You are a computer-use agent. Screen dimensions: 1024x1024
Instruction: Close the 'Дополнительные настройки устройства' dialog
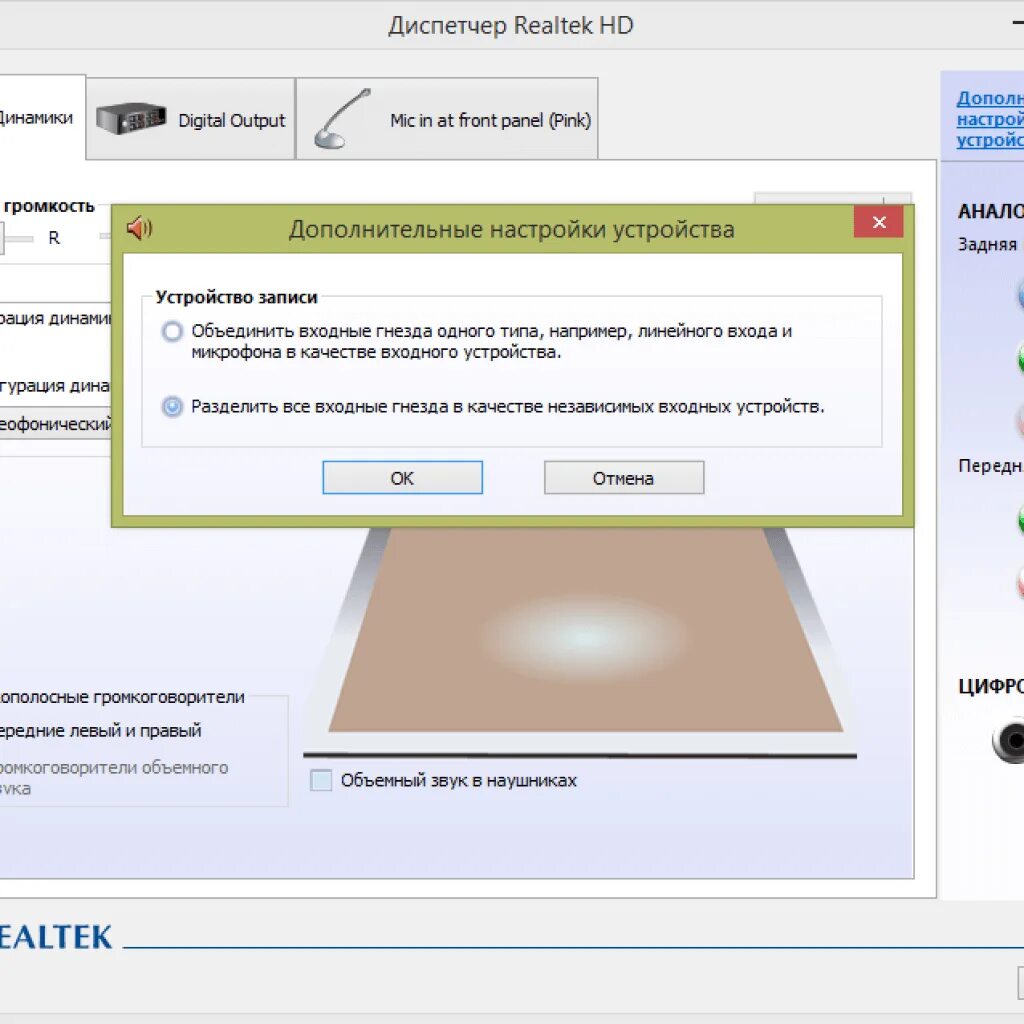[879, 223]
